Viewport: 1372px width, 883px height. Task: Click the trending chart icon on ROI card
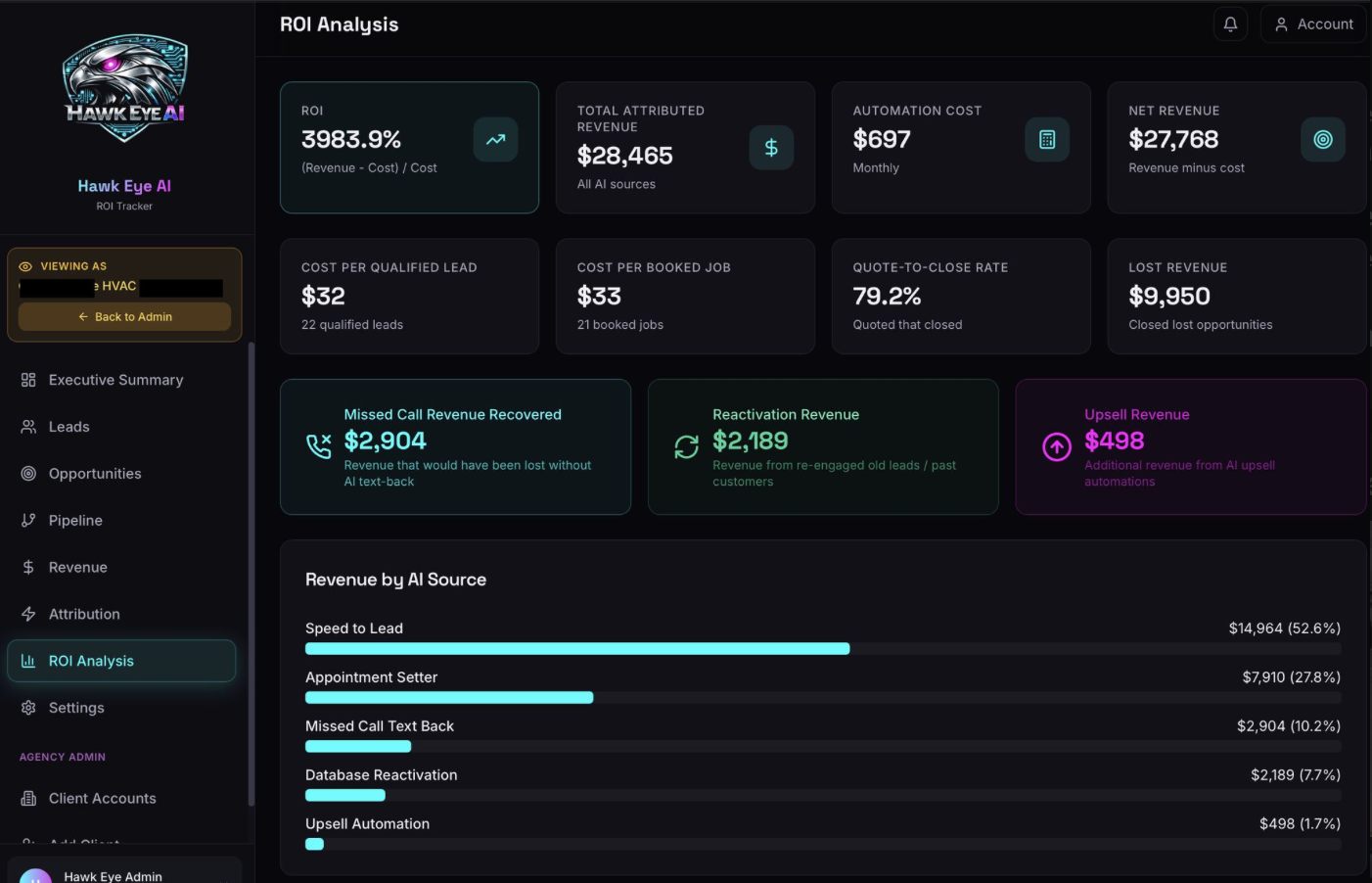click(x=495, y=139)
